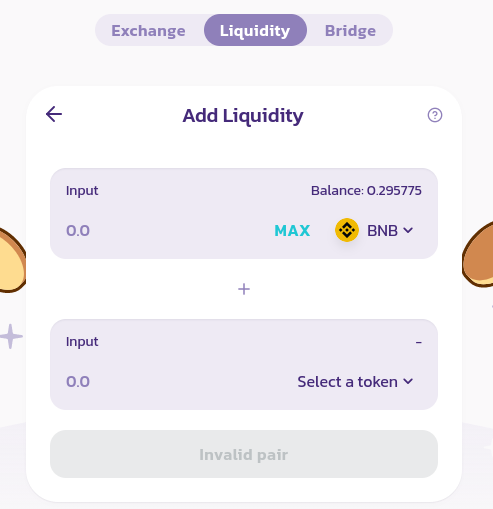Click the plus sign between inputs
The width and height of the screenshot is (493, 509).
click(x=244, y=289)
